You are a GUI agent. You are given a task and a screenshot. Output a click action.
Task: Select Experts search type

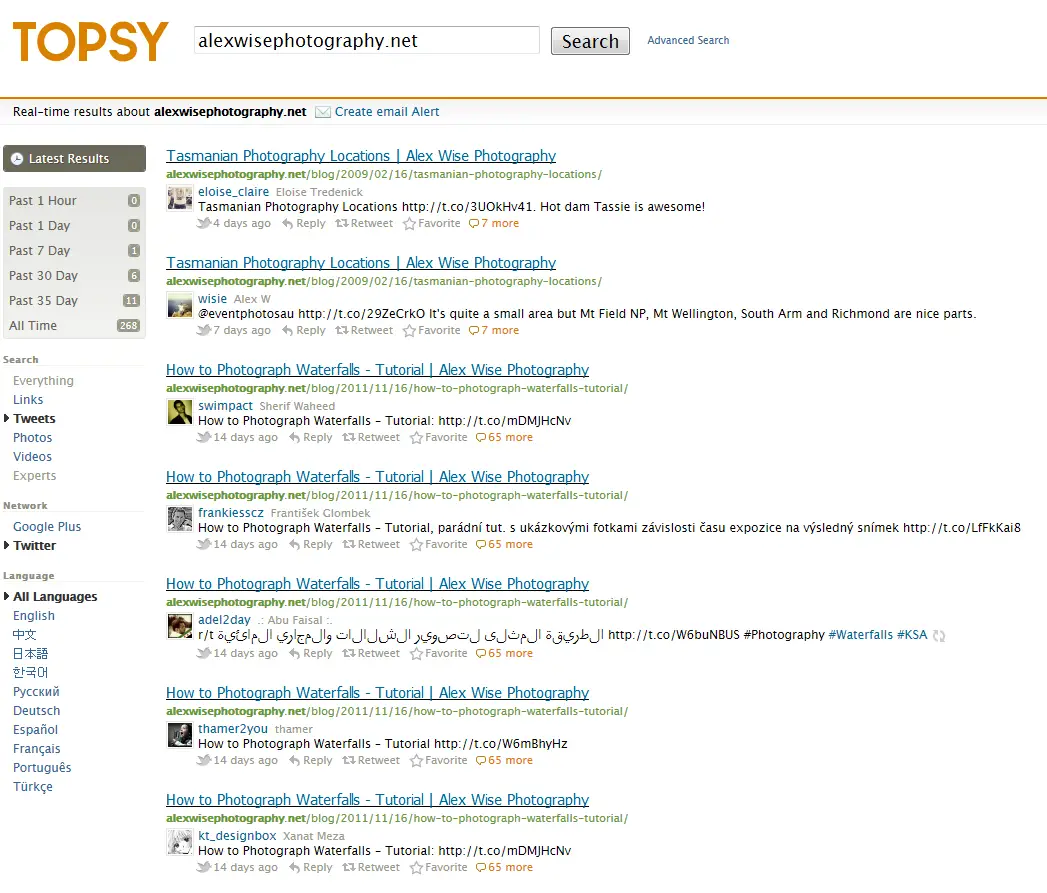point(34,476)
